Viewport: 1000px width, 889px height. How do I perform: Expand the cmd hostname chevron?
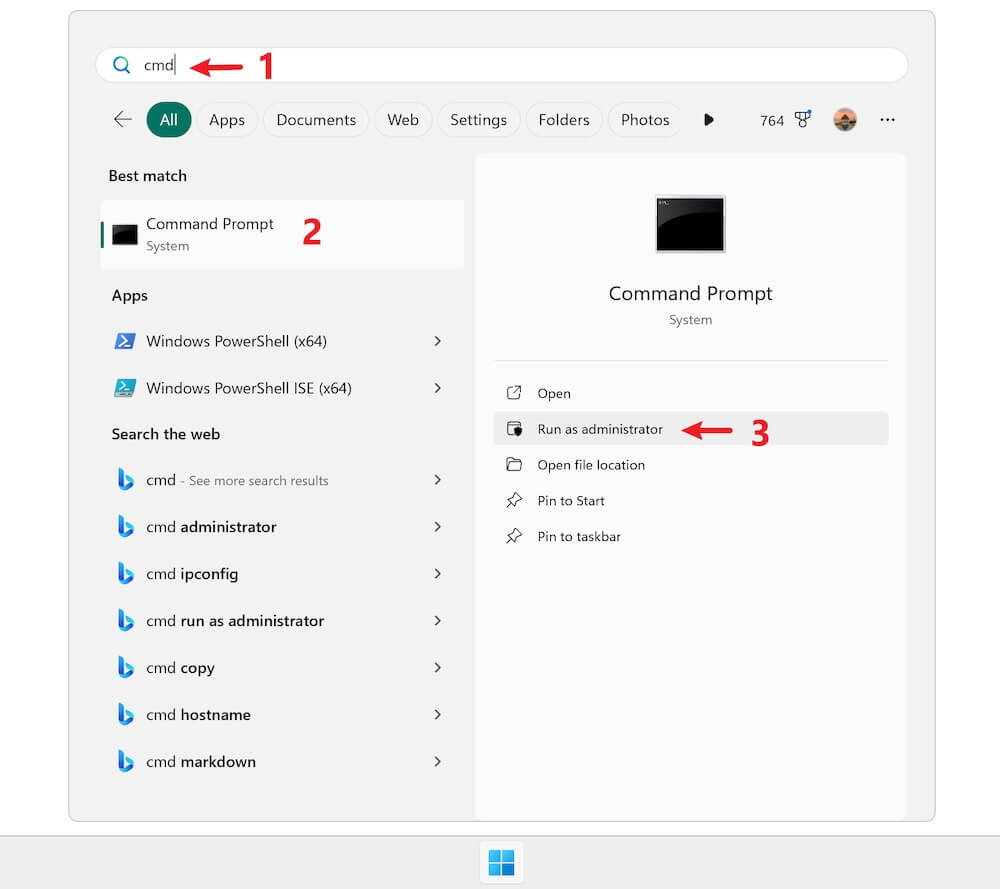pos(438,715)
